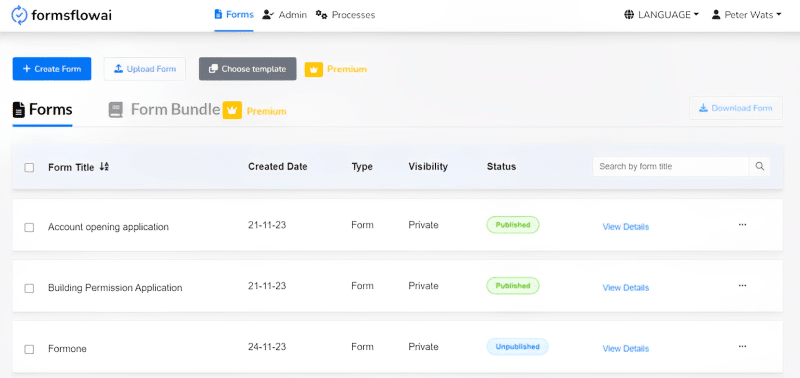The image size is (800, 378).
Task: Check the Account opening application checkbox
Action: [x=29, y=228]
